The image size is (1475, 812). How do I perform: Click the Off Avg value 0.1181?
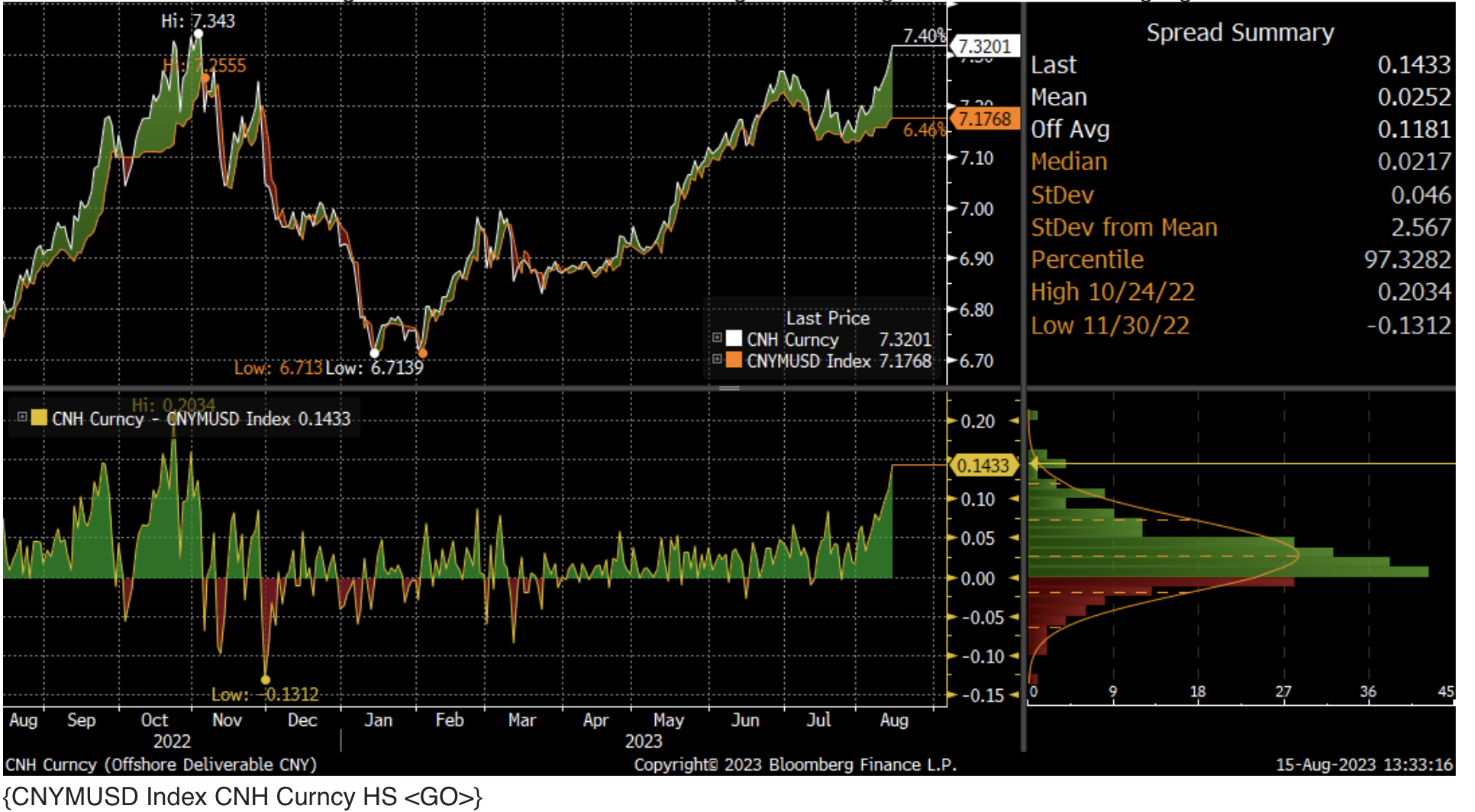[x=1414, y=130]
